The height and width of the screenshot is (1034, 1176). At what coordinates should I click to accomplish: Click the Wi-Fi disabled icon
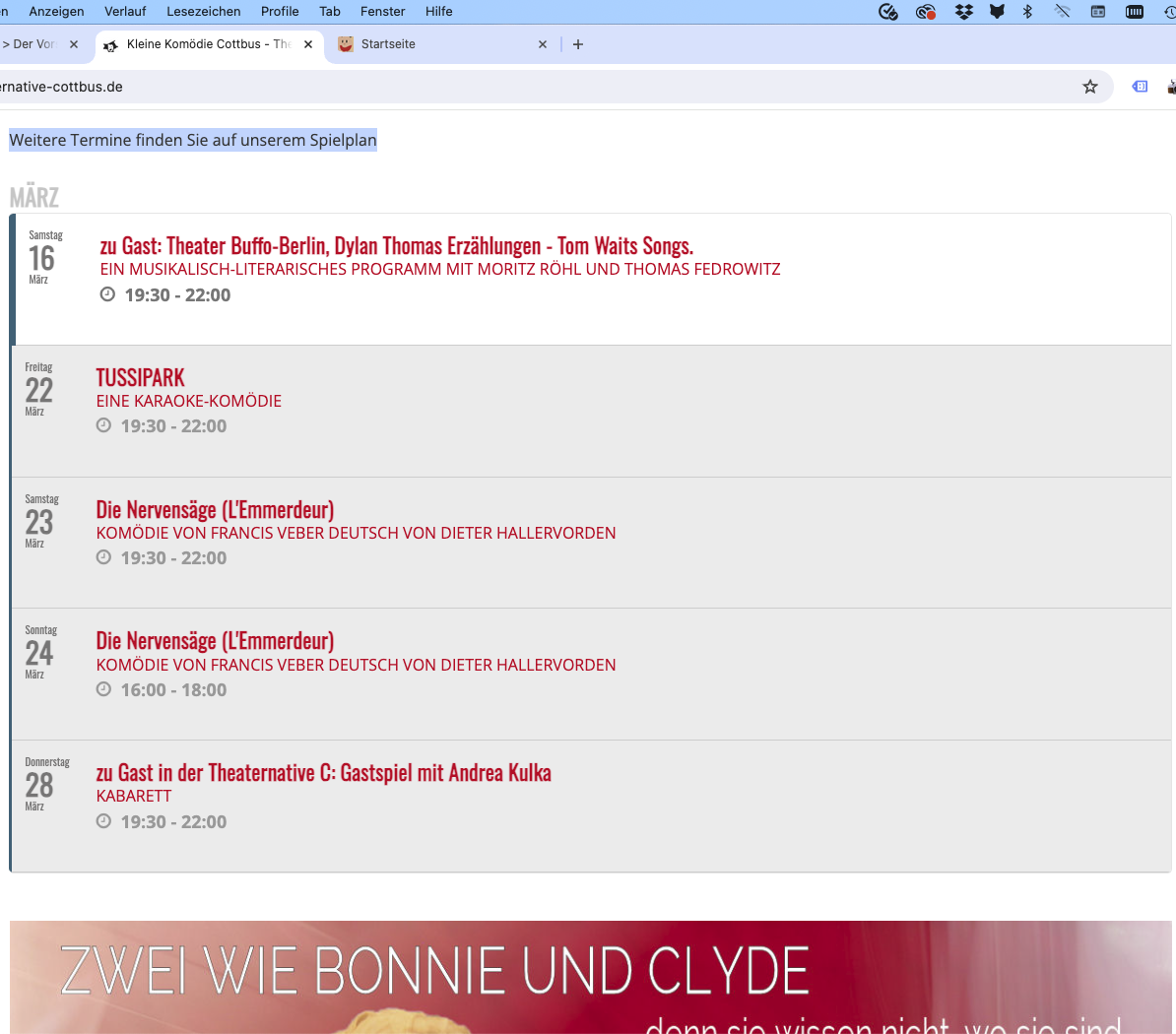[x=1062, y=12]
